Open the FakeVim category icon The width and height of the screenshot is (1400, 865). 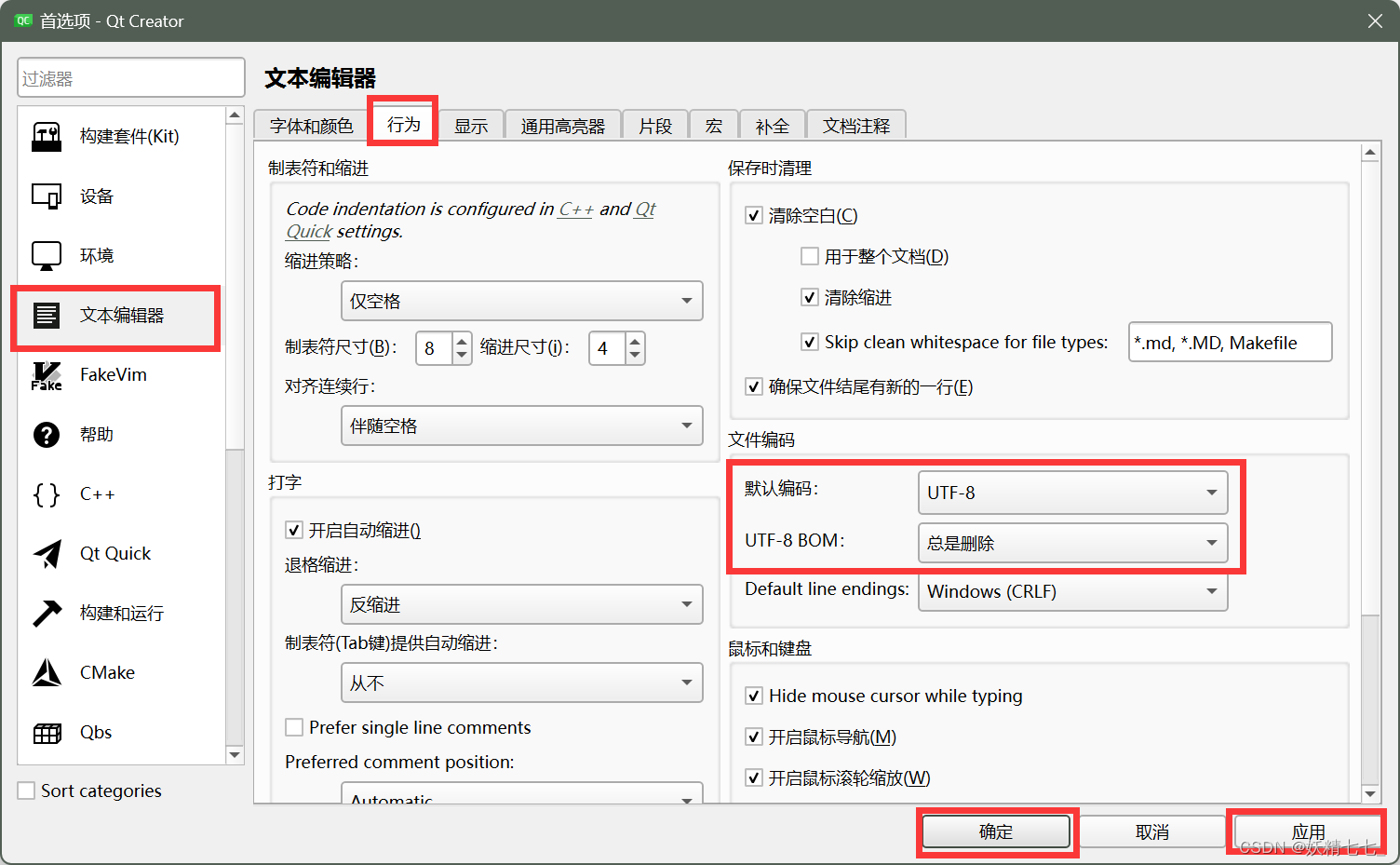coord(47,375)
